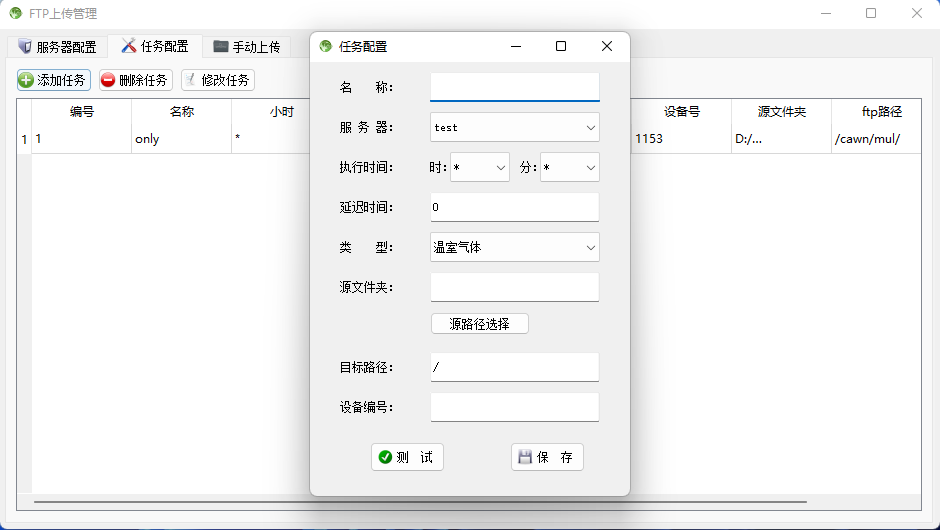Click the shield icon on 服务器配置 tab
940x530 pixels.
[25, 46]
